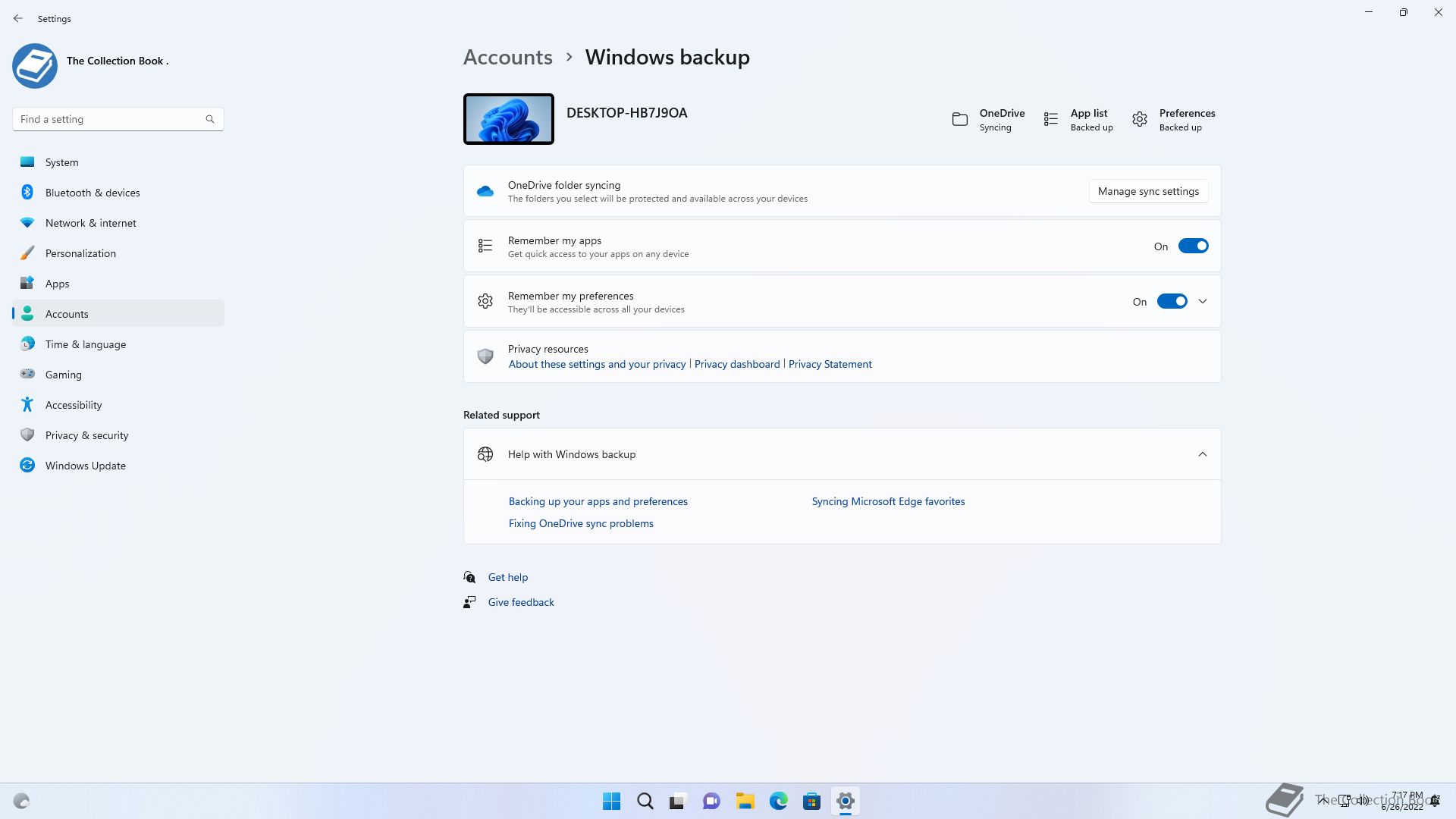This screenshot has height=819, width=1456.
Task: Click the Apps icon in sidebar
Action: (27, 283)
